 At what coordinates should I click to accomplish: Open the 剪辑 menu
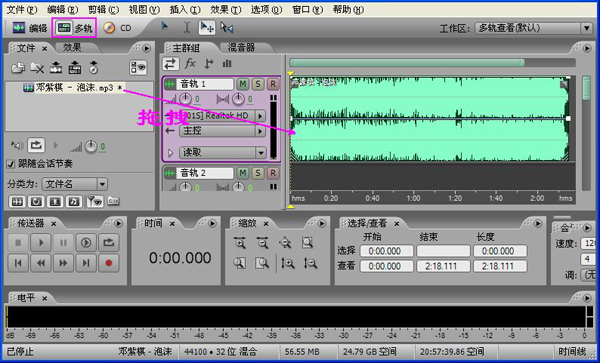click(x=103, y=10)
